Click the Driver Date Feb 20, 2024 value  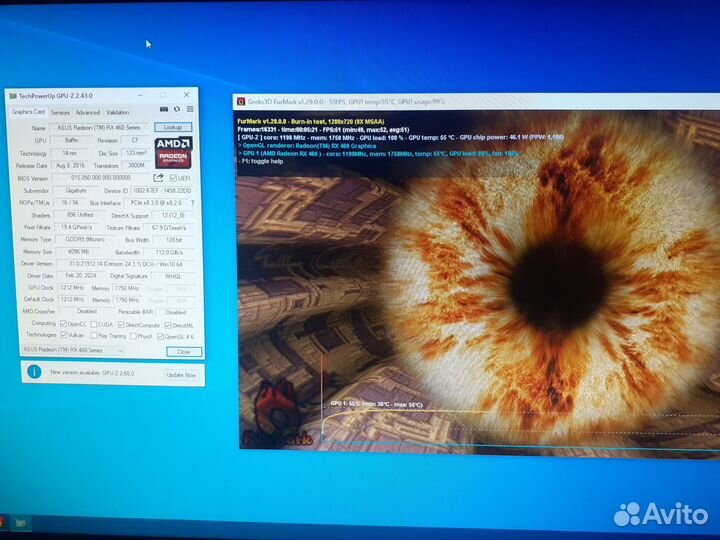point(81,276)
